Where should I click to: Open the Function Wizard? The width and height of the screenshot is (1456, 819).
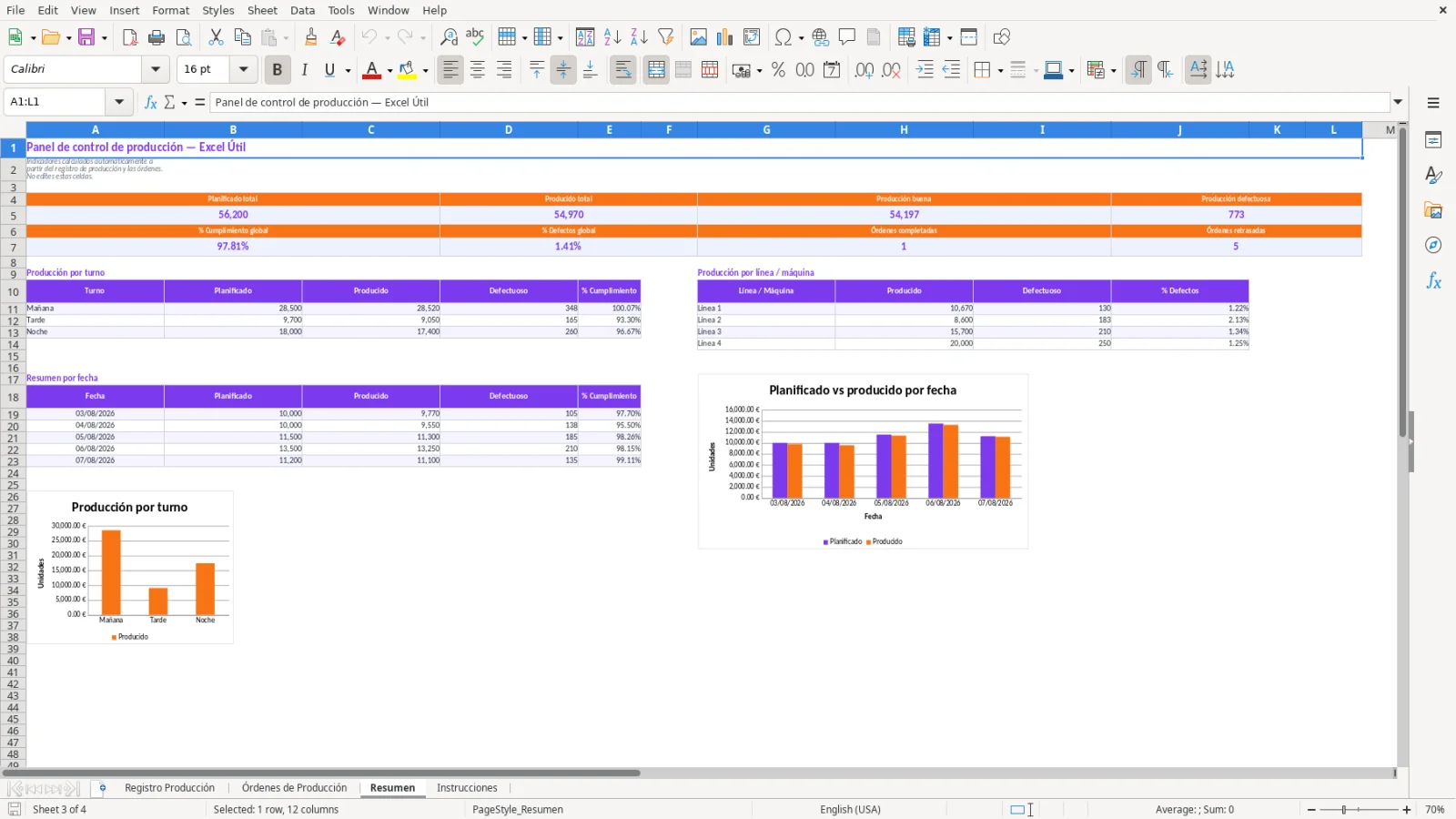[151, 102]
